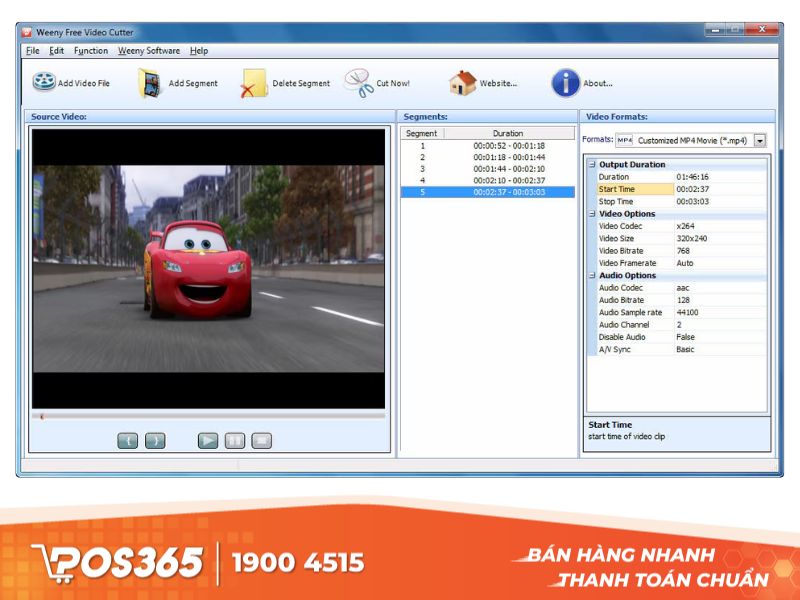Select segment 5 row 00:02:37 - 00:03:03
Image resolution: width=800 pixels, height=600 pixels.
[488, 192]
